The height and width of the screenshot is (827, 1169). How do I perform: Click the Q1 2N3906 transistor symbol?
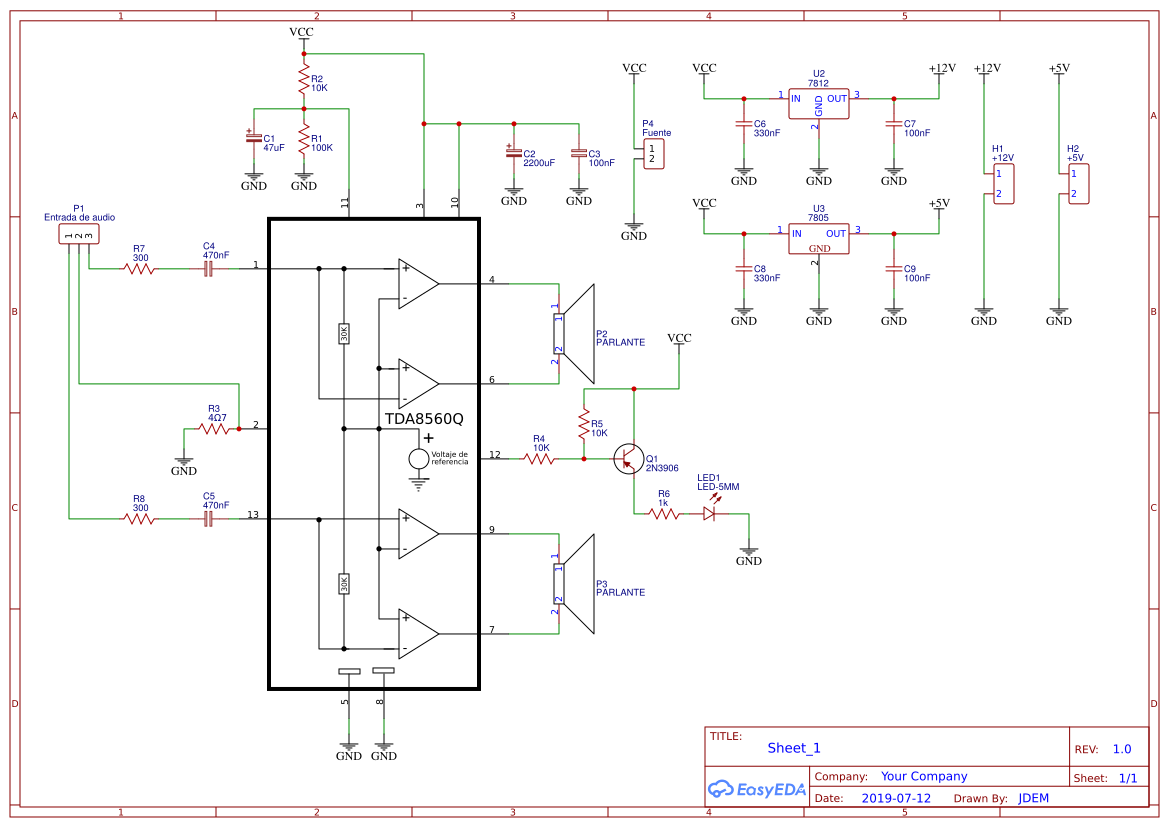click(x=628, y=458)
